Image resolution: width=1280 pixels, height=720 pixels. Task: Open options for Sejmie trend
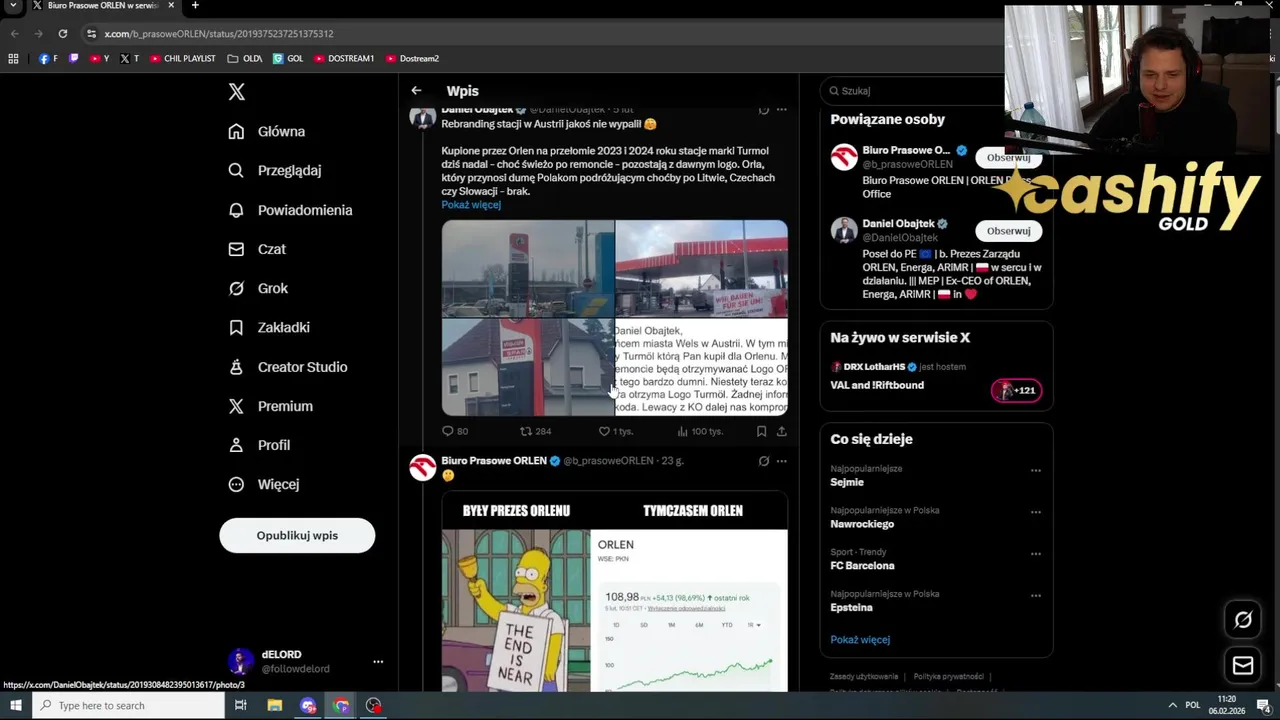click(1036, 470)
